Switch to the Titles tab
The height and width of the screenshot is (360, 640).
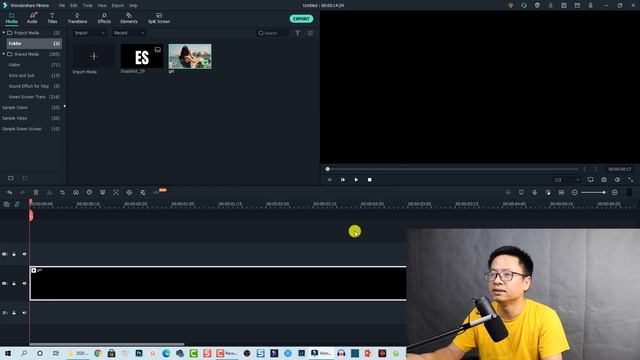pyautogui.click(x=52, y=18)
